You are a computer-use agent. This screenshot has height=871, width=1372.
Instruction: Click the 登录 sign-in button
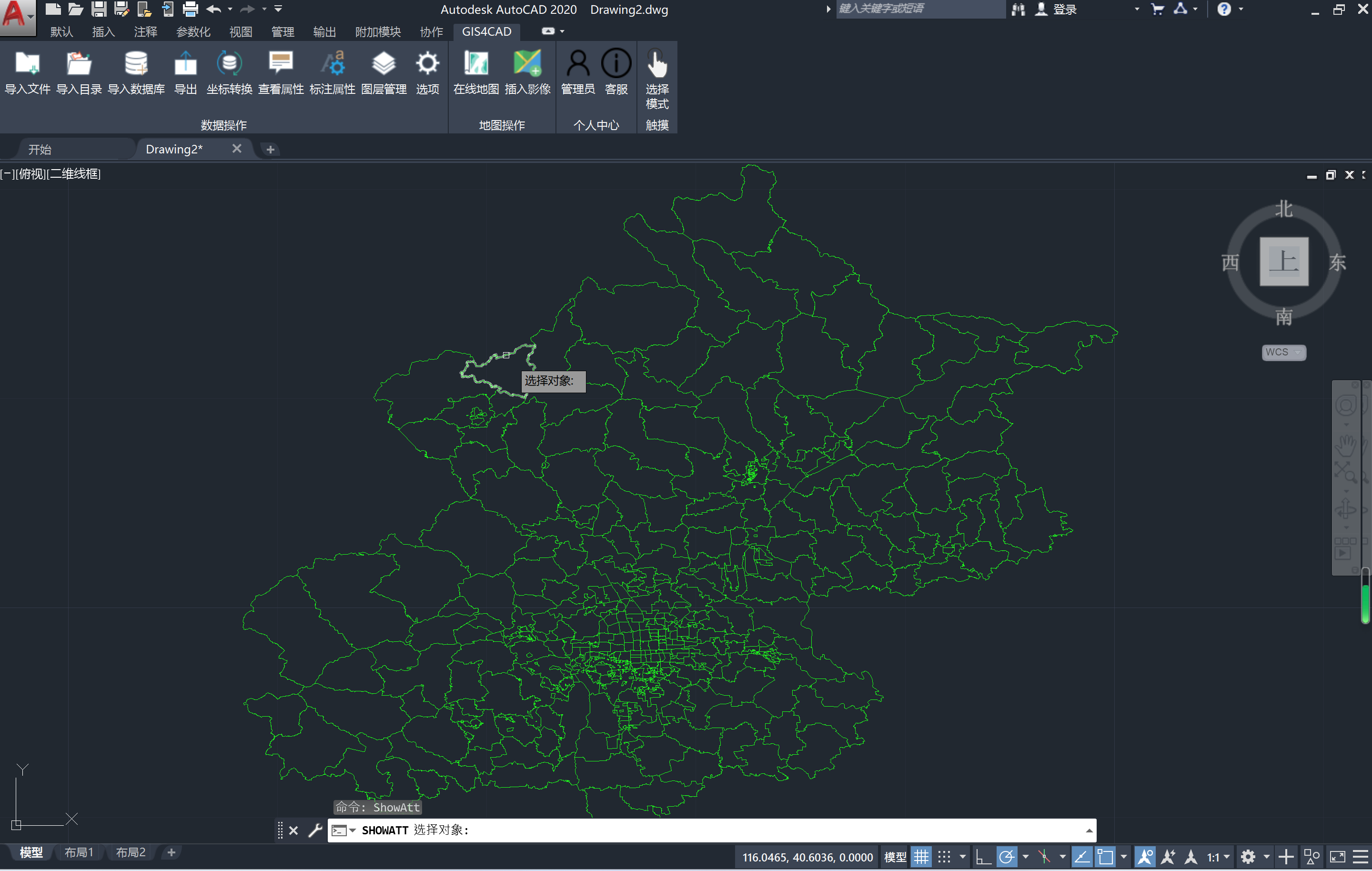click(x=1064, y=9)
